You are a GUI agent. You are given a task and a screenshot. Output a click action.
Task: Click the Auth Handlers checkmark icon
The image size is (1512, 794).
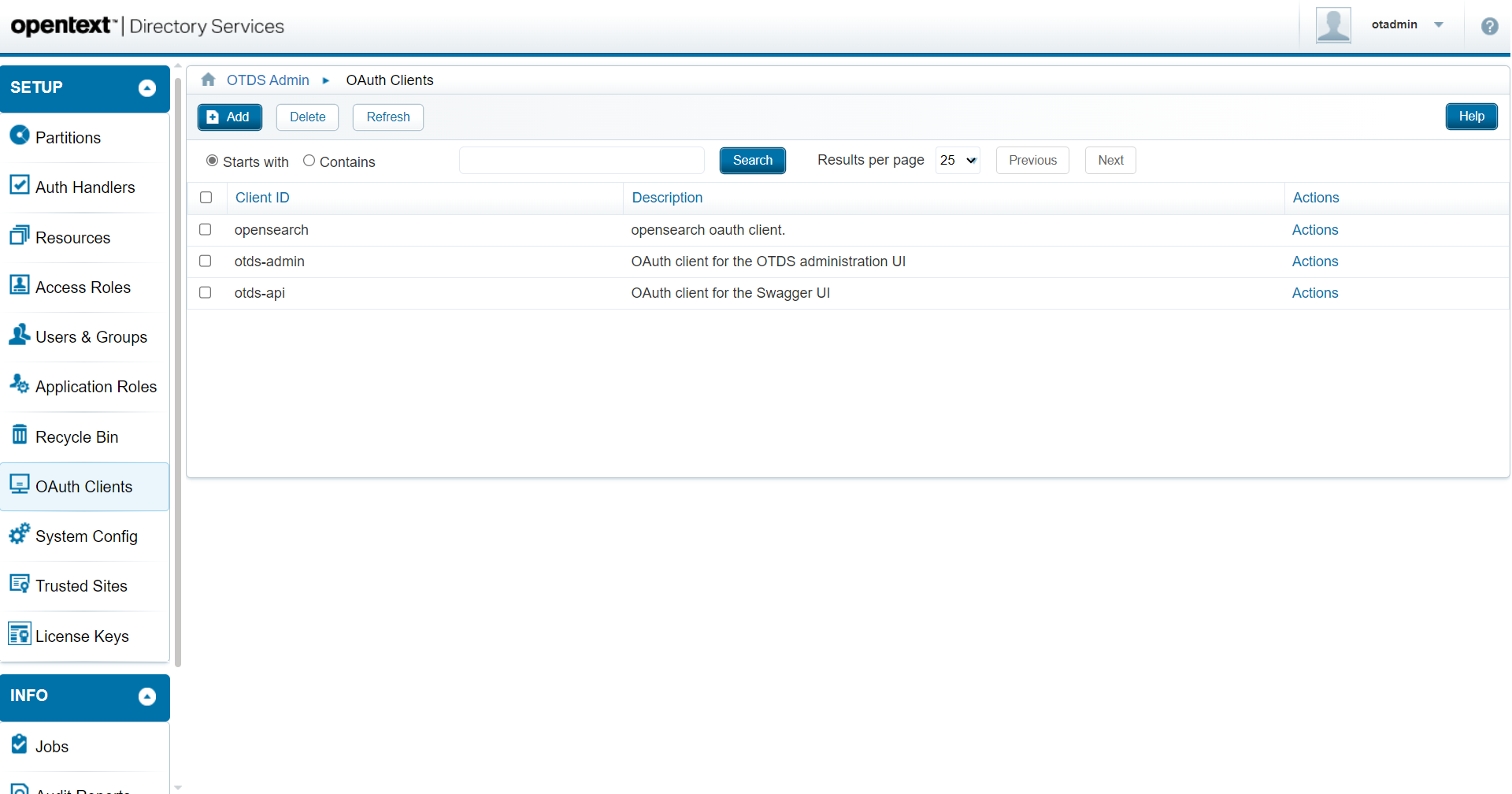20,185
